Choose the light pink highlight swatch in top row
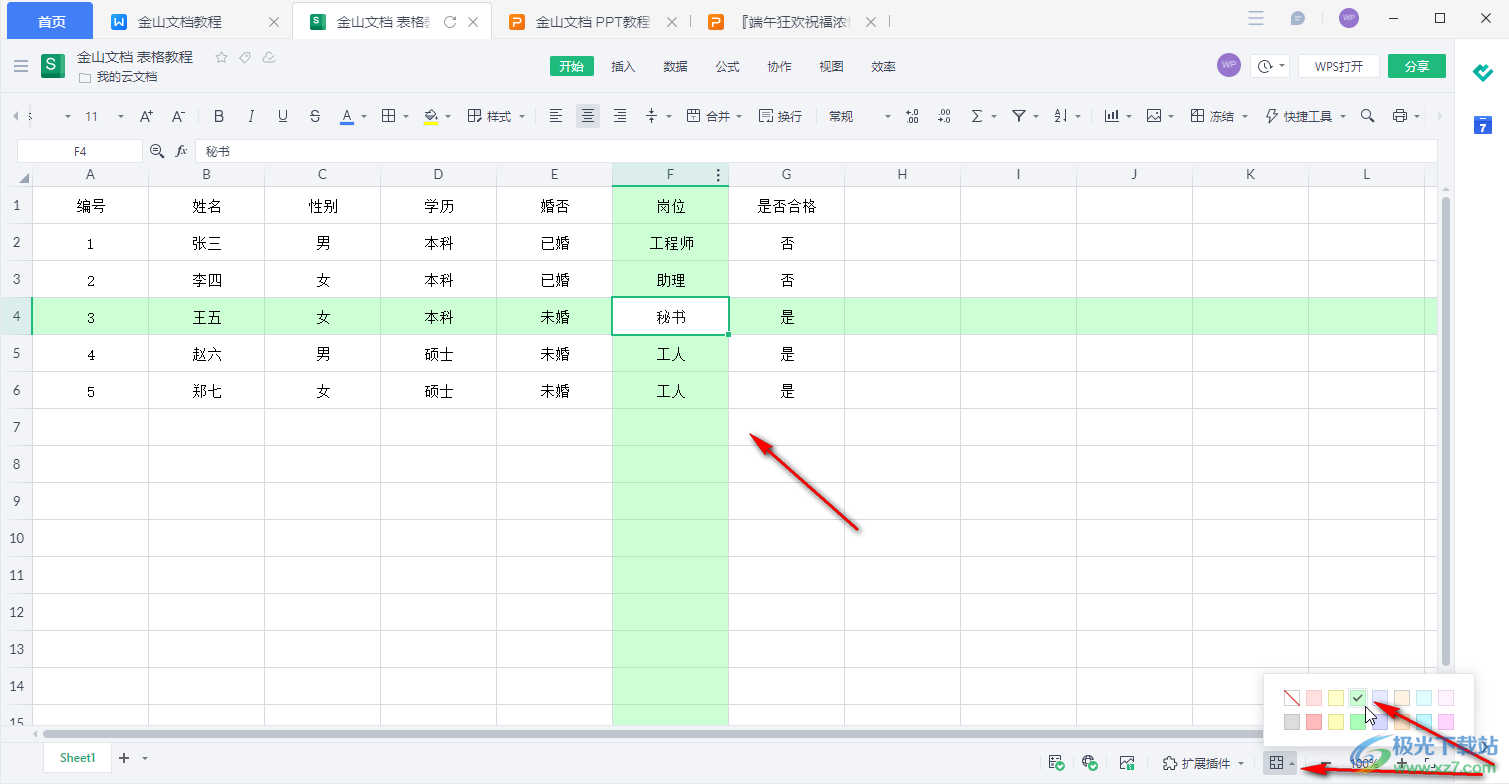This screenshot has width=1509, height=784. [x=1314, y=698]
